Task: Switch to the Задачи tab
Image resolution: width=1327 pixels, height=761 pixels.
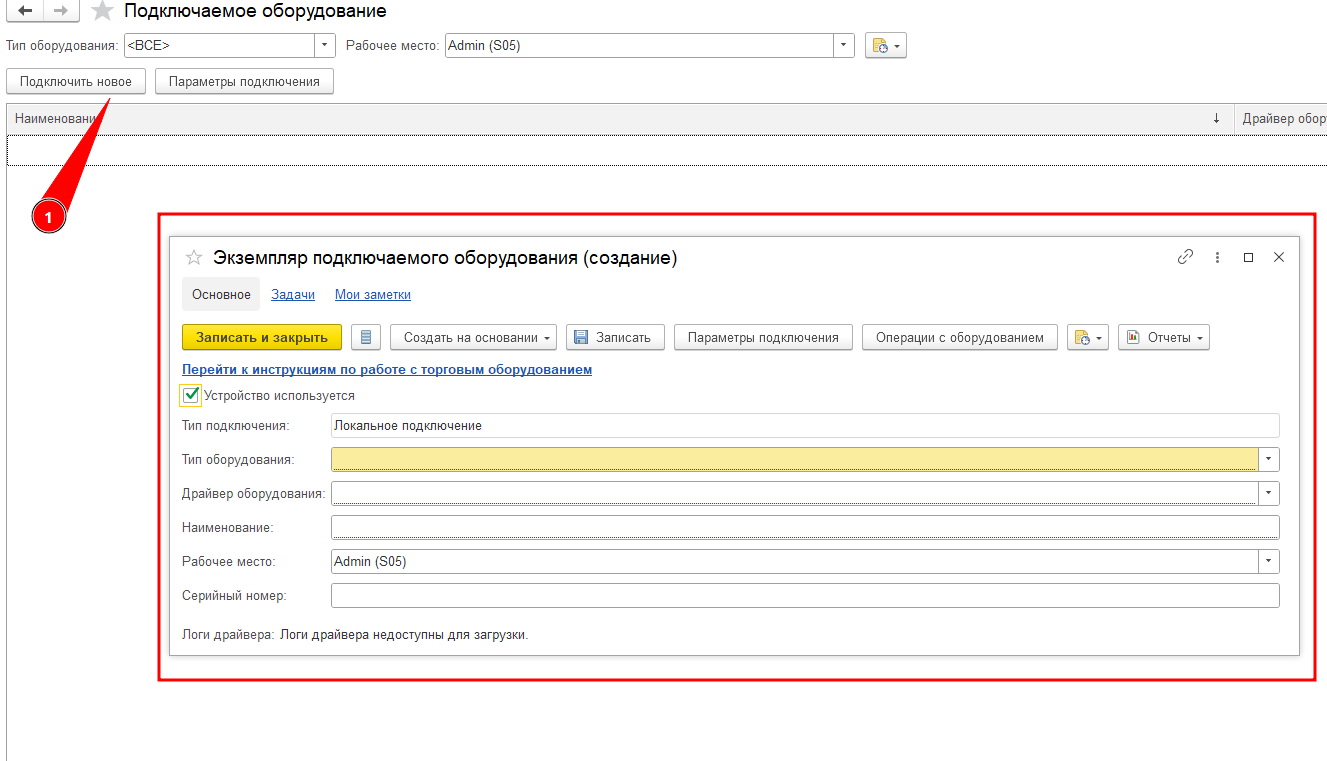Action: tap(293, 294)
